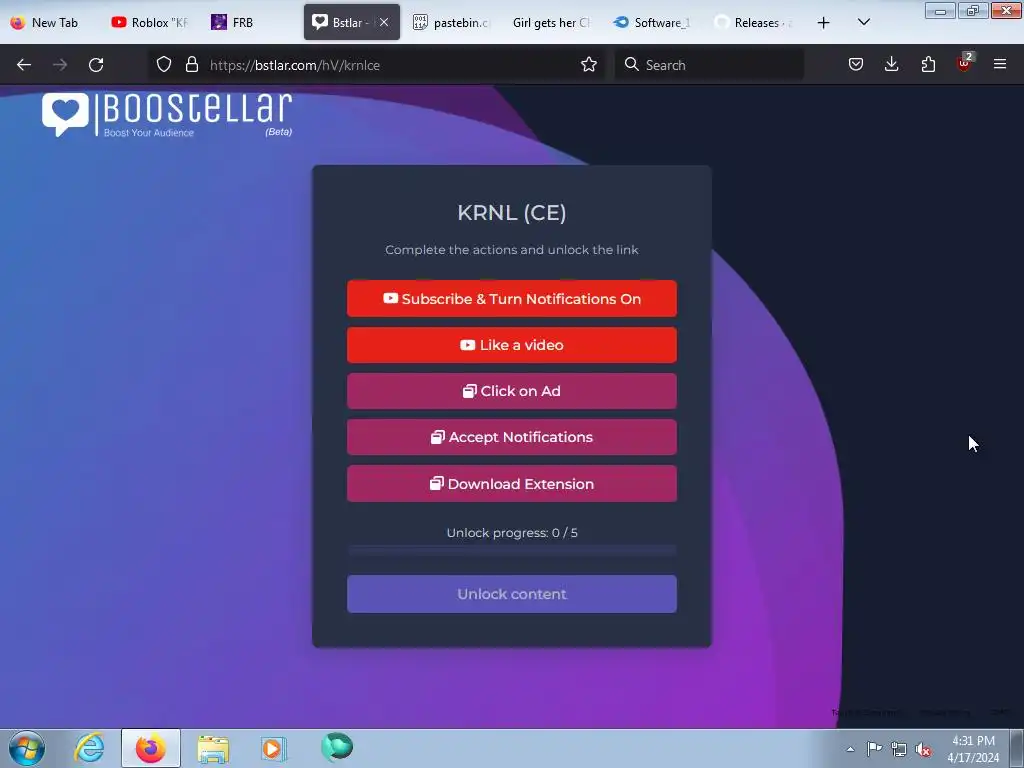The height and width of the screenshot is (768, 1024).
Task: Open the Windows Start menu
Action: [x=27, y=748]
